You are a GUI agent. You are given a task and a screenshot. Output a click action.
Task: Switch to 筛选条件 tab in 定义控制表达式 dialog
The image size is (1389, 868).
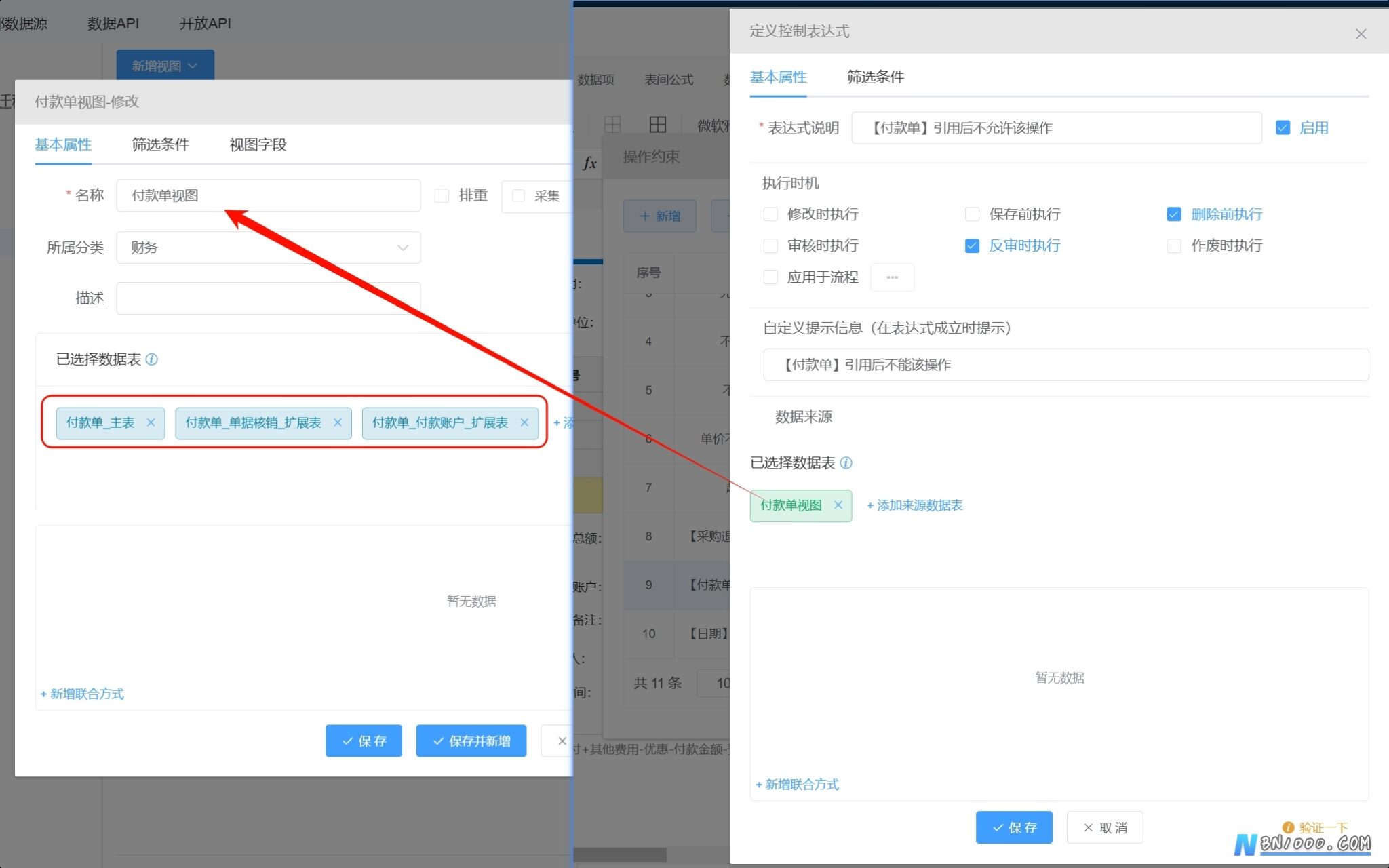pyautogui.click(x=875, y=77)
